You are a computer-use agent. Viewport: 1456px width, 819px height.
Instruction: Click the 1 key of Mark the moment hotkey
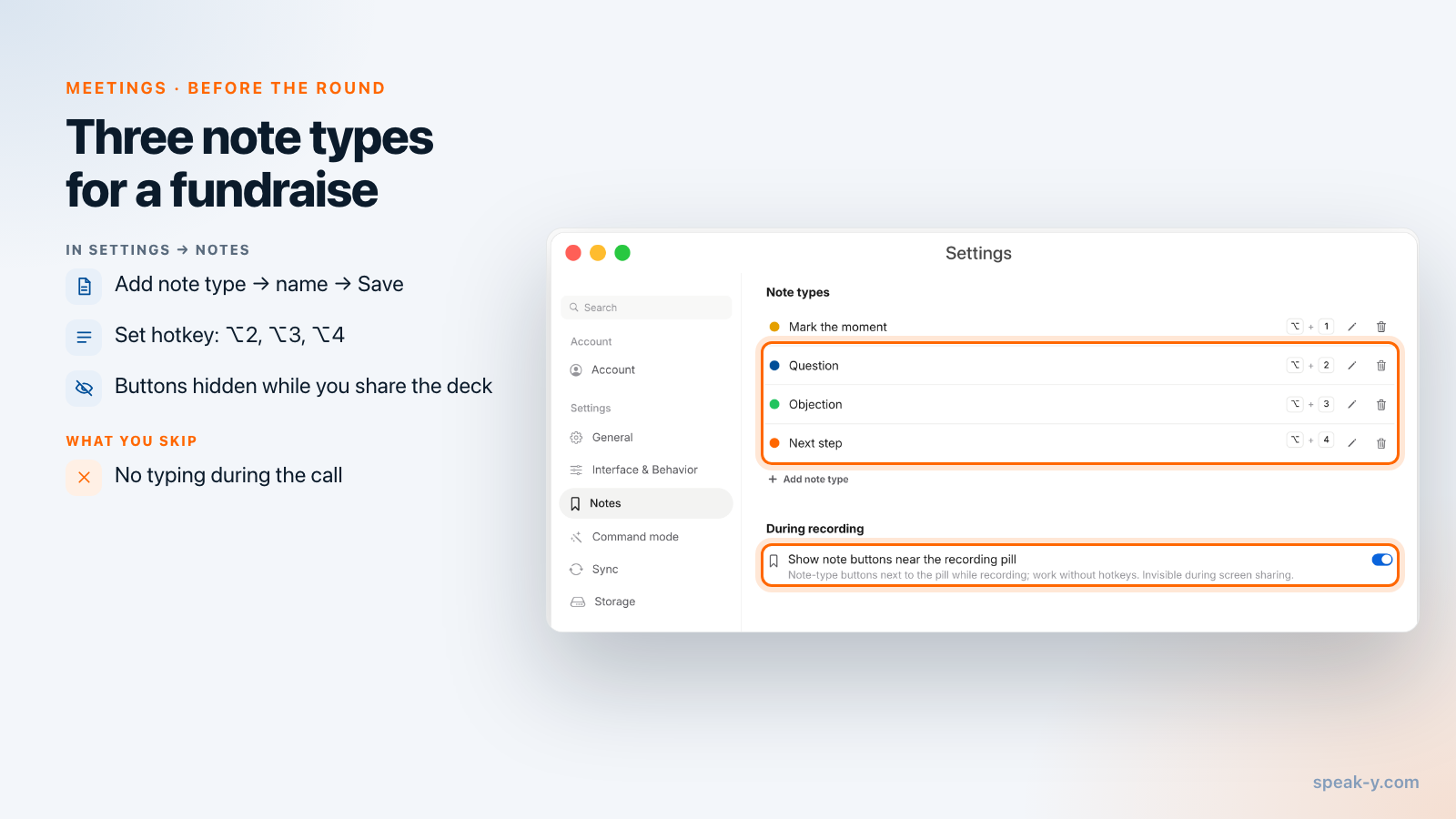tap(1327, 327)
